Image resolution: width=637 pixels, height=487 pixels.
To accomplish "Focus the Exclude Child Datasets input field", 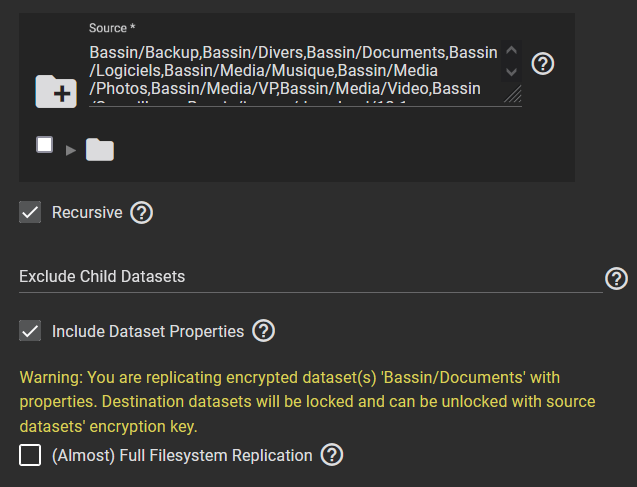I will pyautogui.click(x=311, y=277).
